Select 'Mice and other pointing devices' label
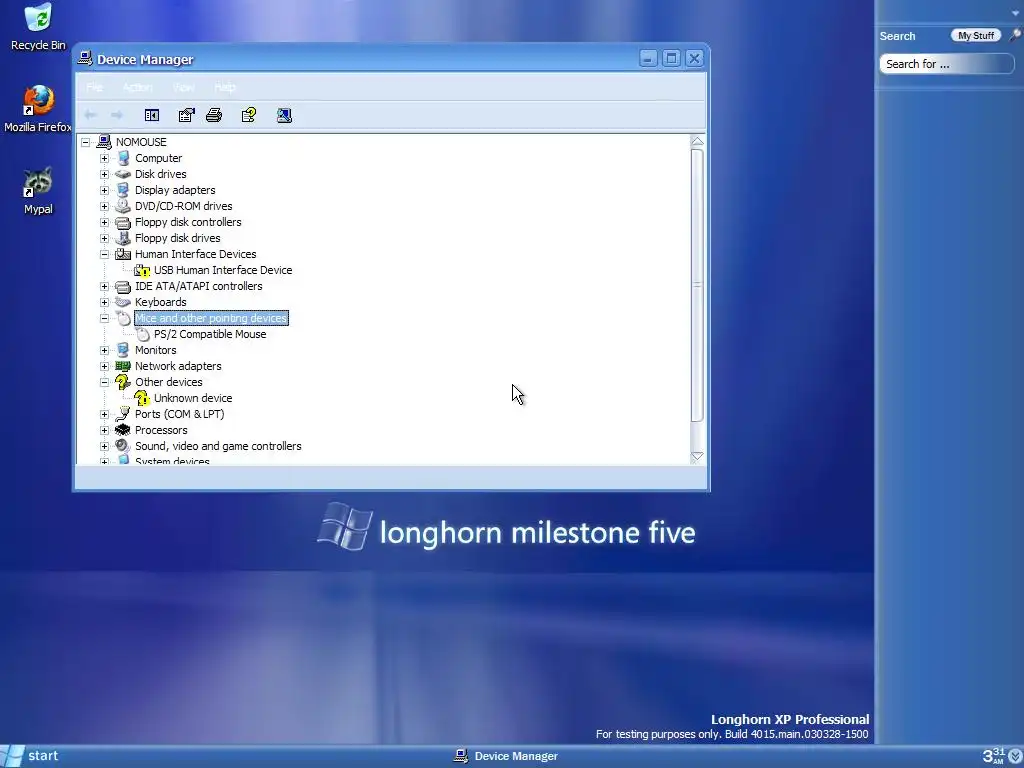The image size is (1024, 768). pyautogui.click(x=211, y=318)
